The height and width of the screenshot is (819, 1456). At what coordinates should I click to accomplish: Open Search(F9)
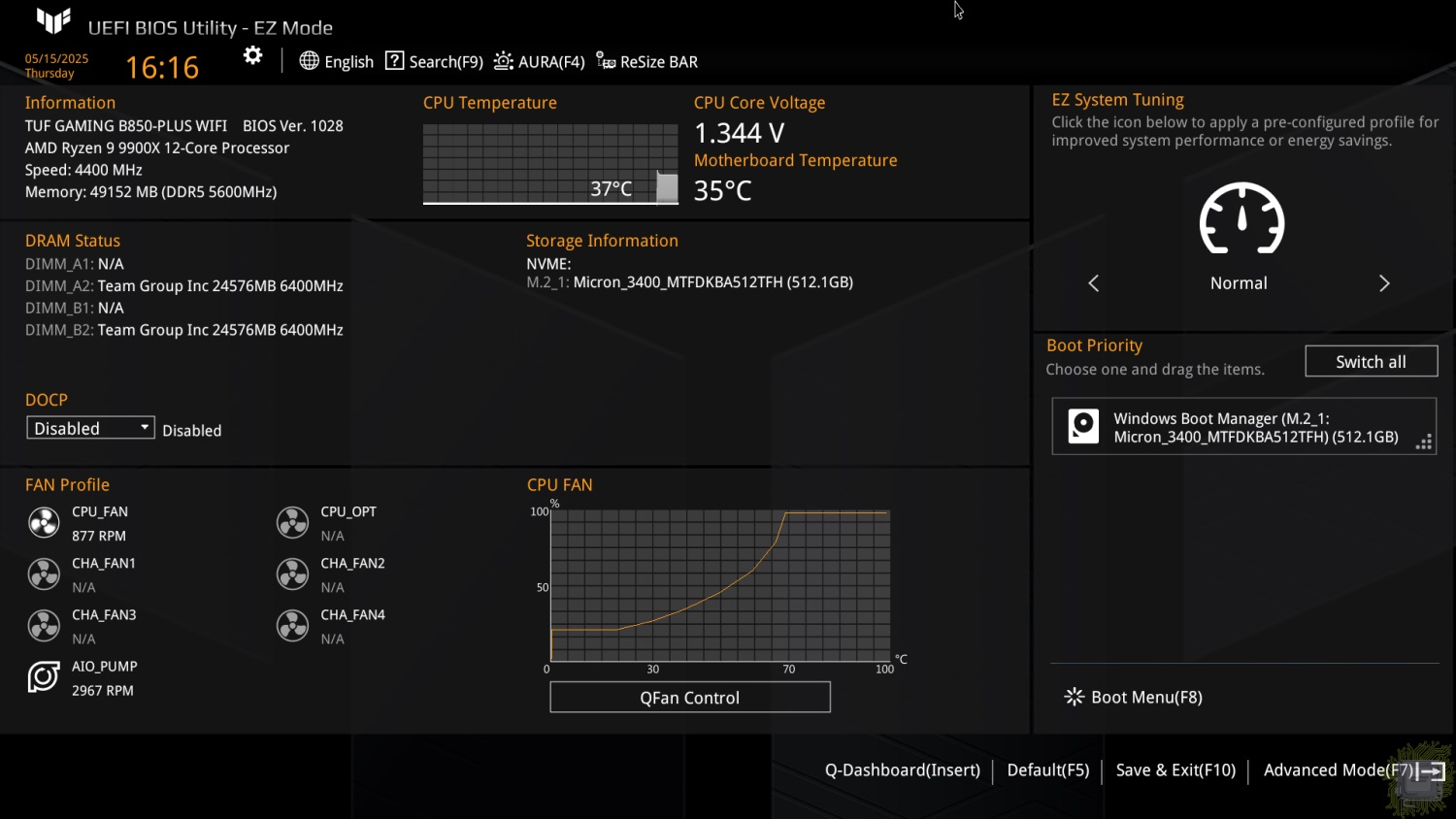click(446, 62)
